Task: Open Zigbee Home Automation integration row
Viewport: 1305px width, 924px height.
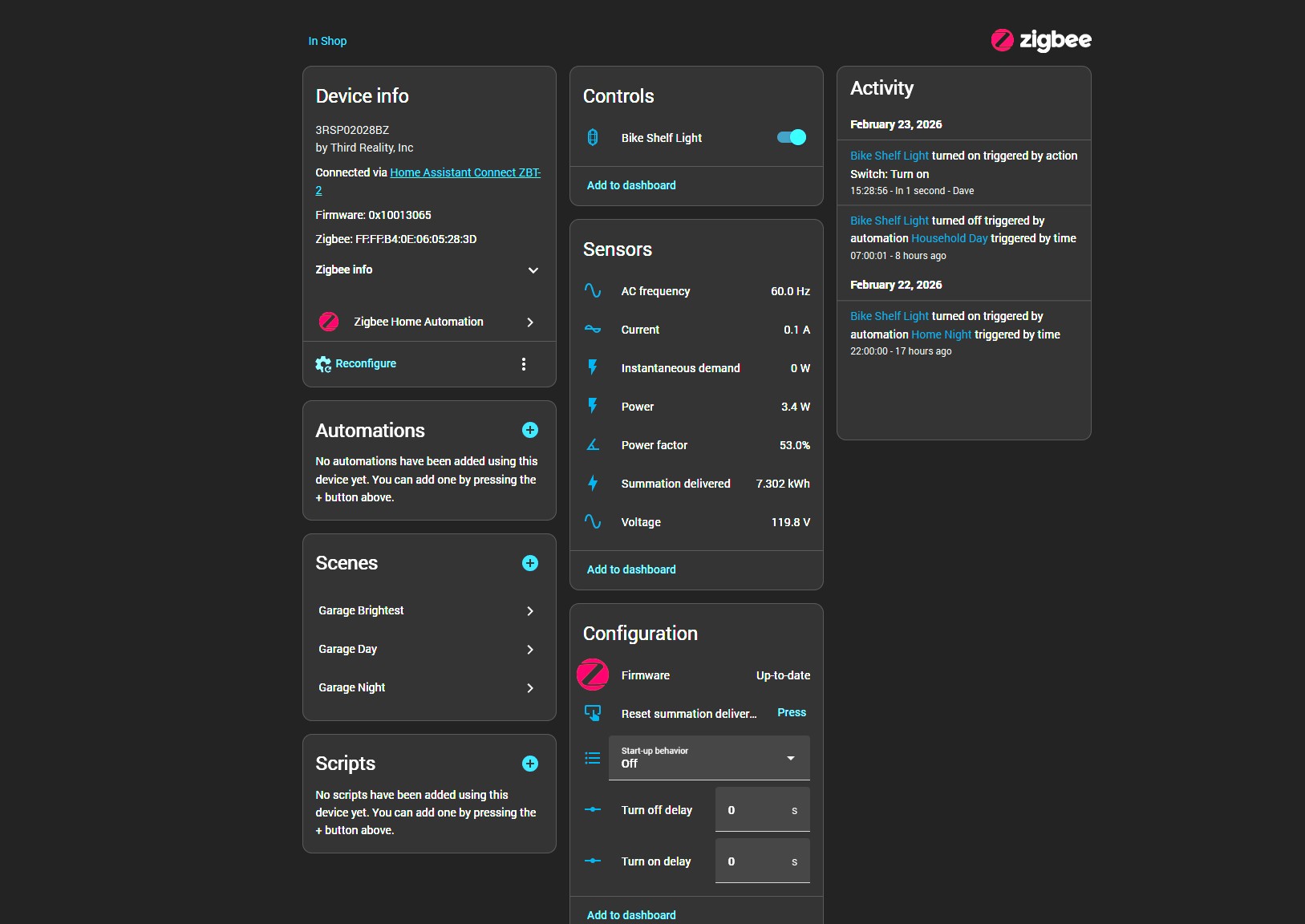Action: (429, 322)
